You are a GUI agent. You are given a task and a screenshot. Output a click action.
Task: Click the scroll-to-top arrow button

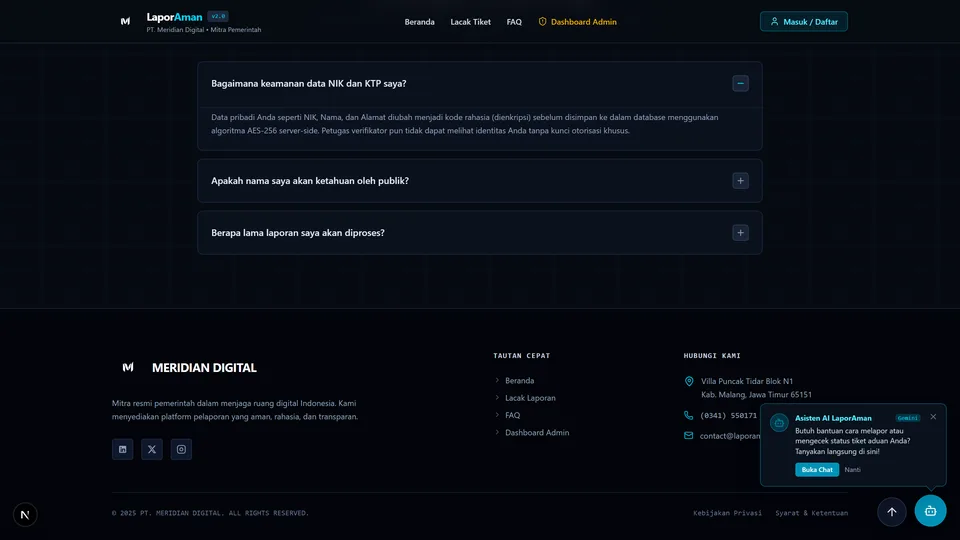tap(892, 512)
